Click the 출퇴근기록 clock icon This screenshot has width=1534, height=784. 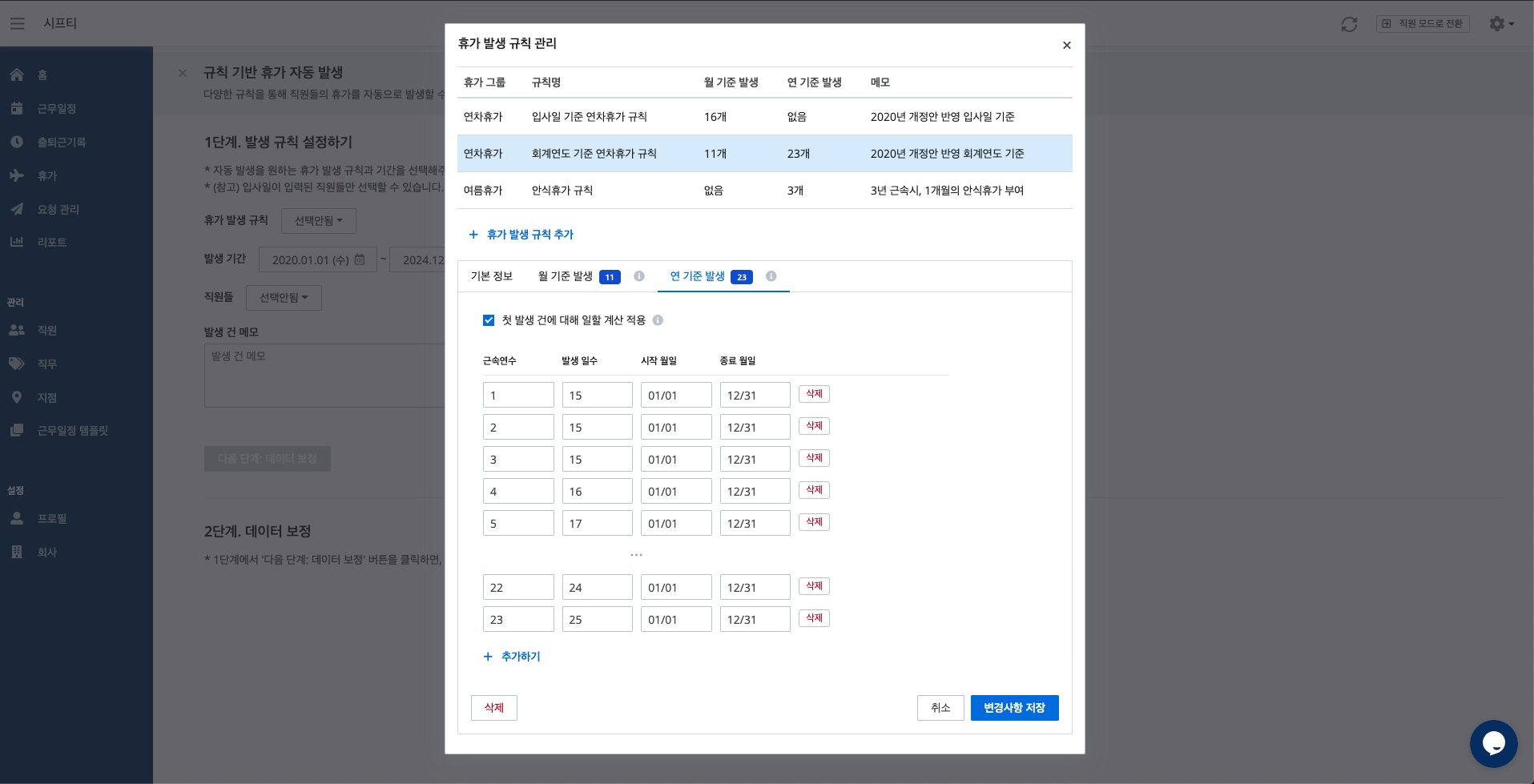tap(17, 142)
